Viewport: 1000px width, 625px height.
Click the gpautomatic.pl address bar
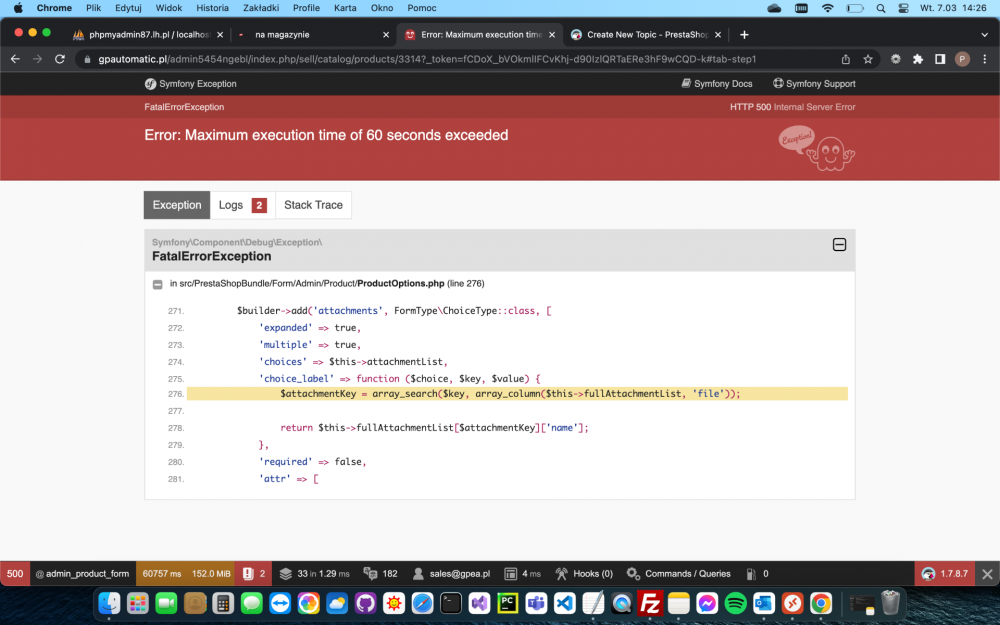(427, 59)
